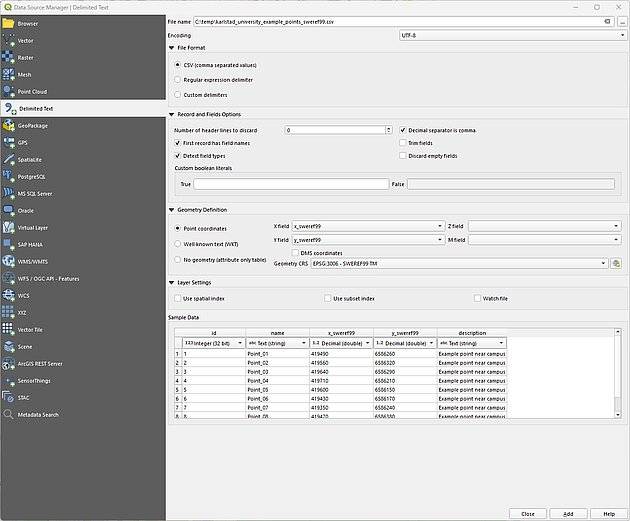
Task: Change description column type dropdown
Action: [x=472, y=343]
